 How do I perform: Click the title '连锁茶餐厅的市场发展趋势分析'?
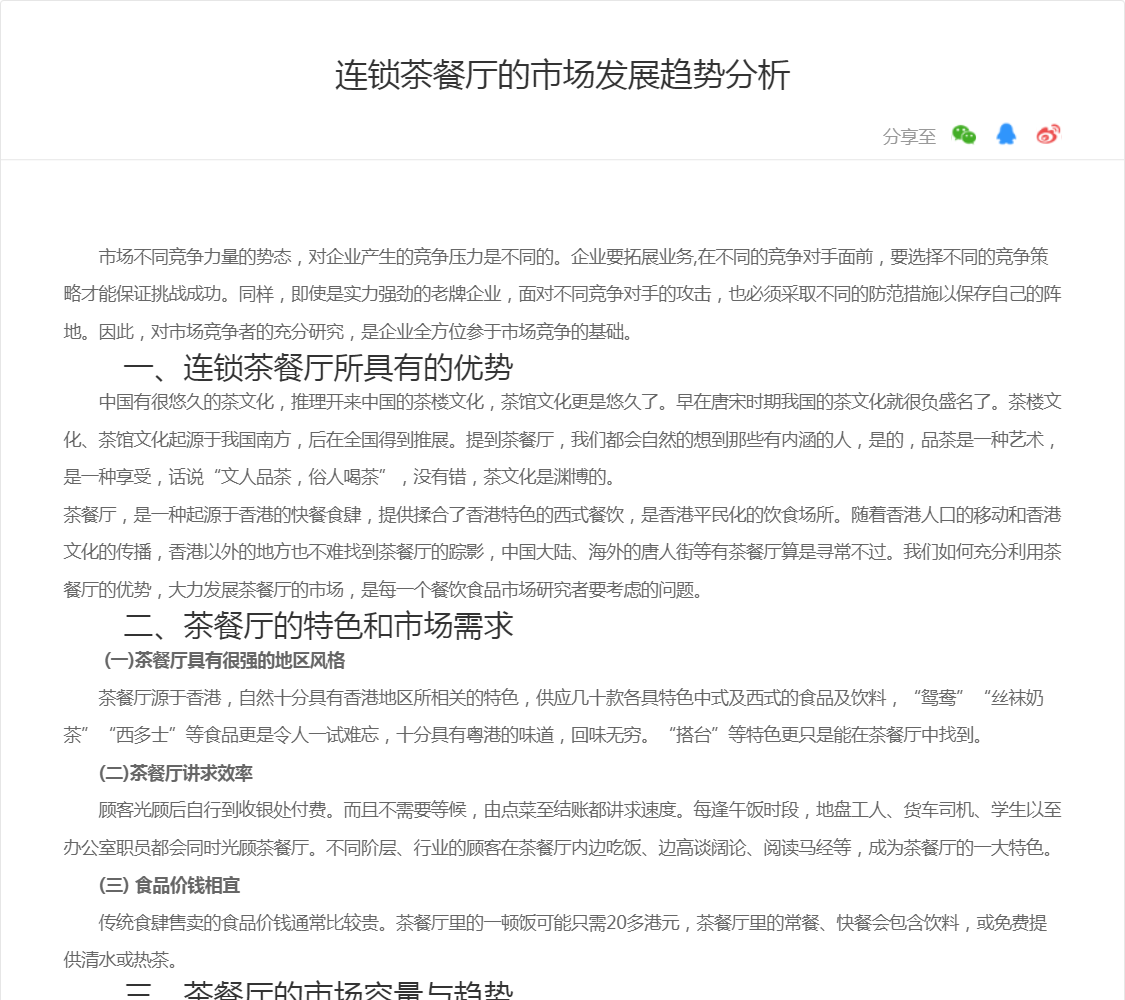pos(562,75)
